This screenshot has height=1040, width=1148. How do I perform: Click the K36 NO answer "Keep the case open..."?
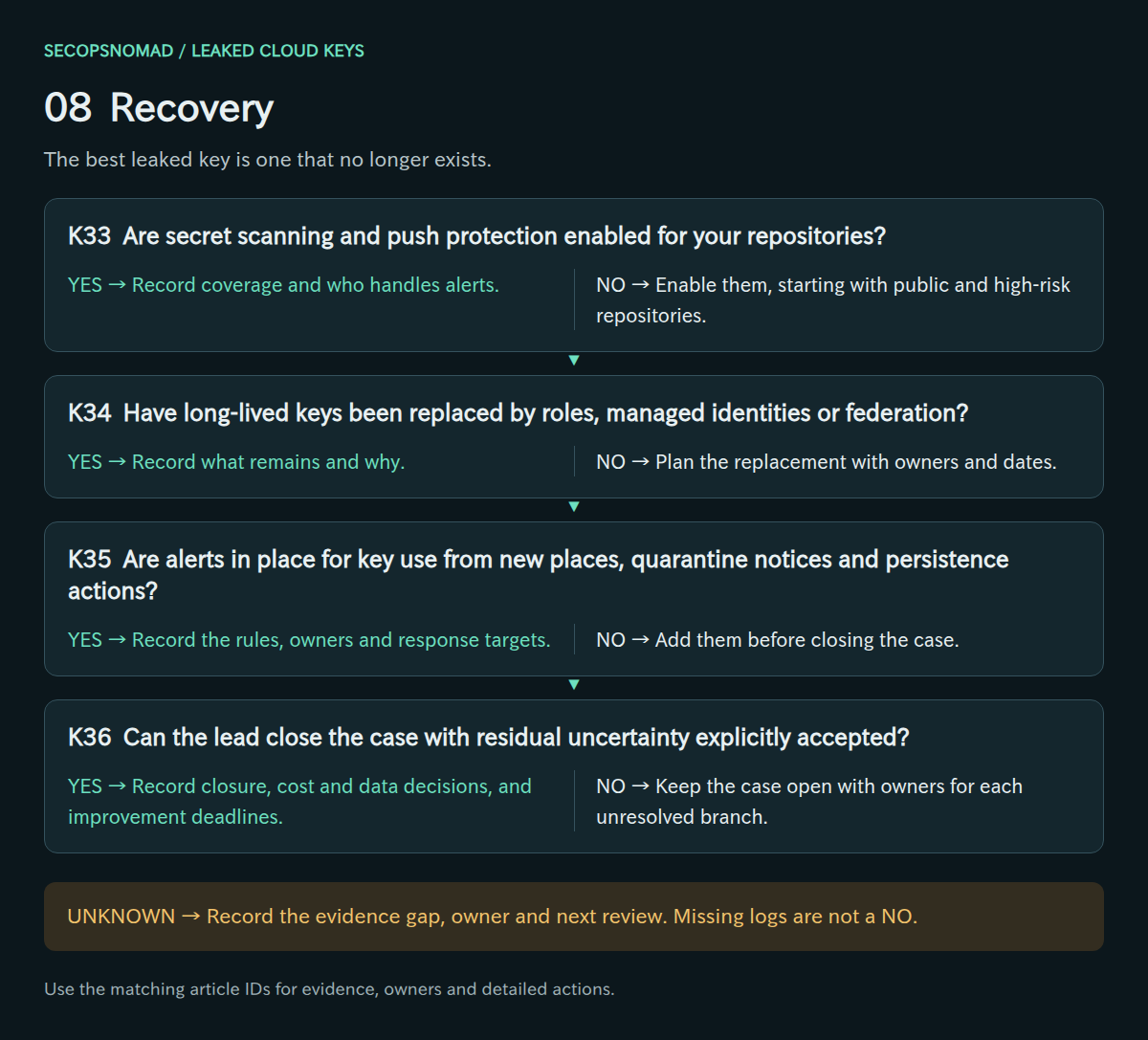click(809, 802)
